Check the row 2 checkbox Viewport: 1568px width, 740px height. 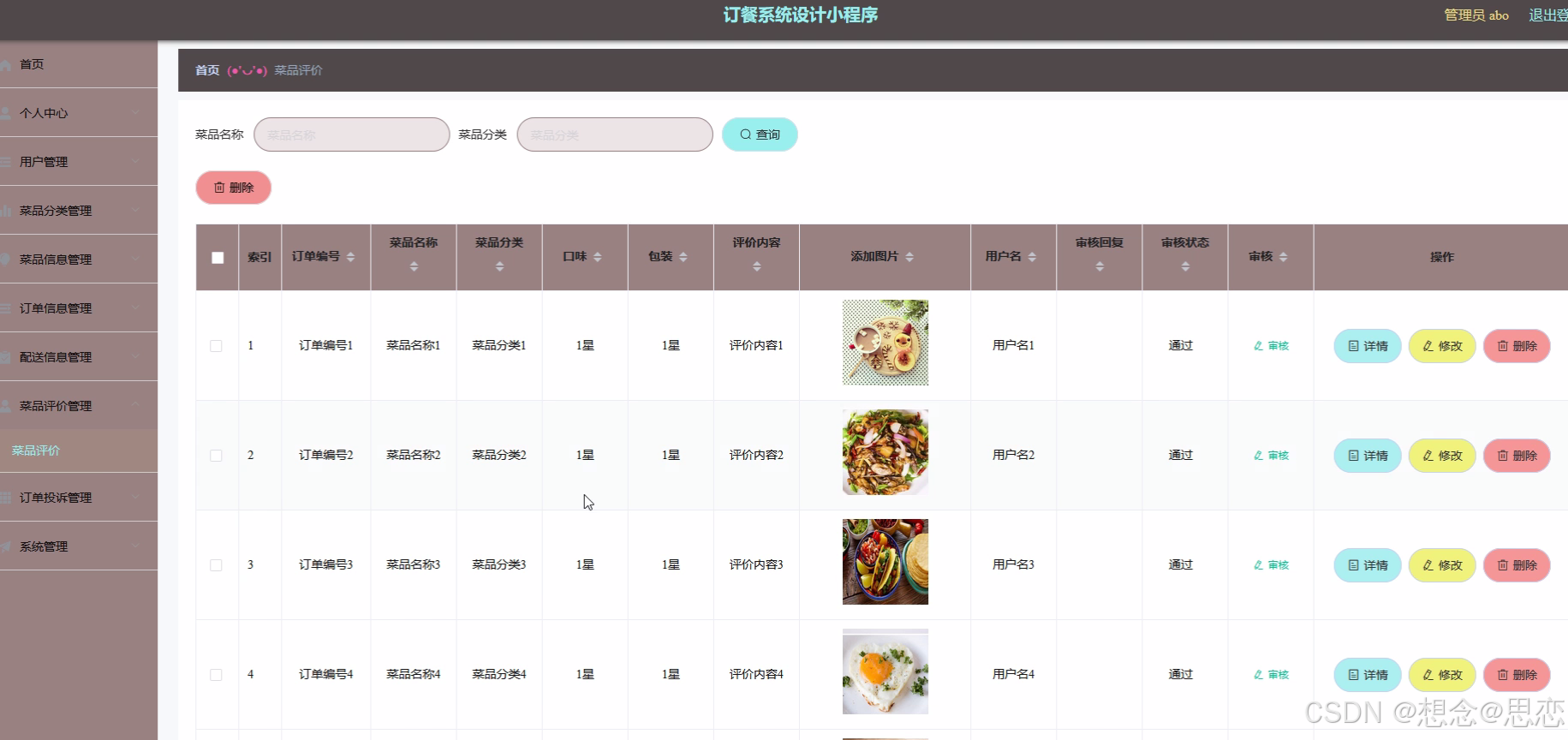pyautogui.click(x=216, y=456)
